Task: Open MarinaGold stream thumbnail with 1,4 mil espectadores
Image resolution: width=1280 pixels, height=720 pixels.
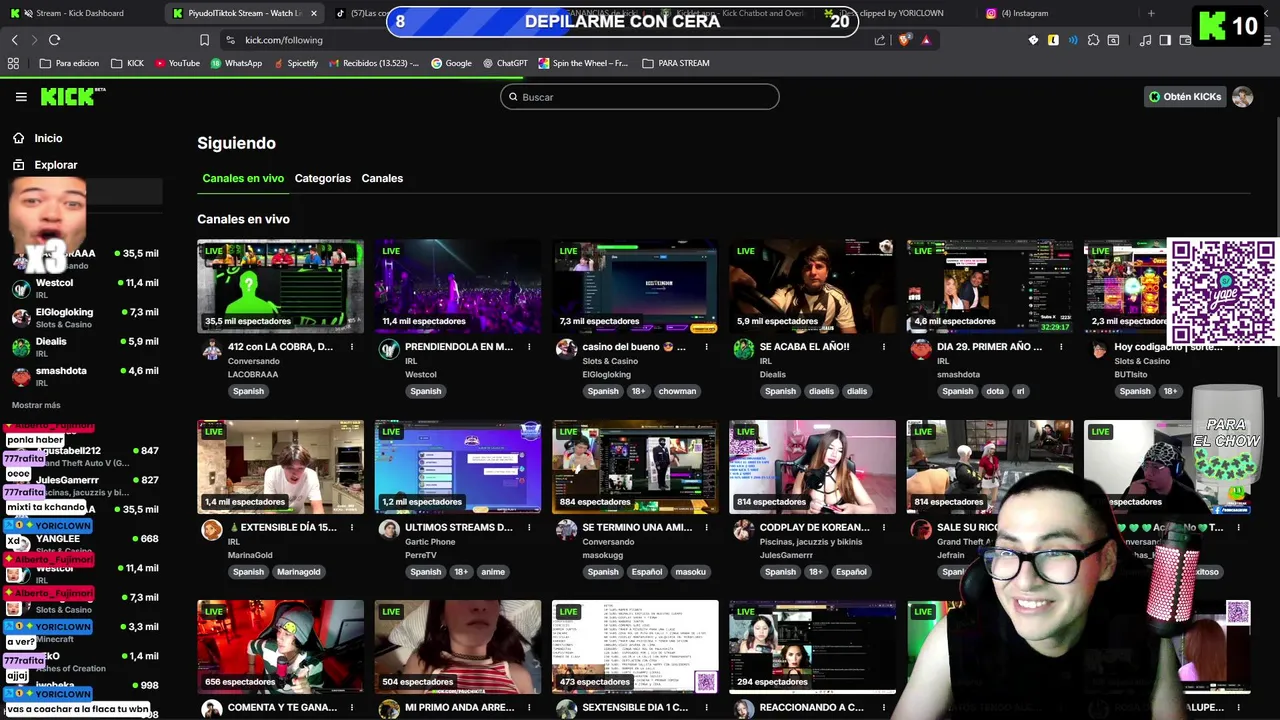Action: pos(280,466)
